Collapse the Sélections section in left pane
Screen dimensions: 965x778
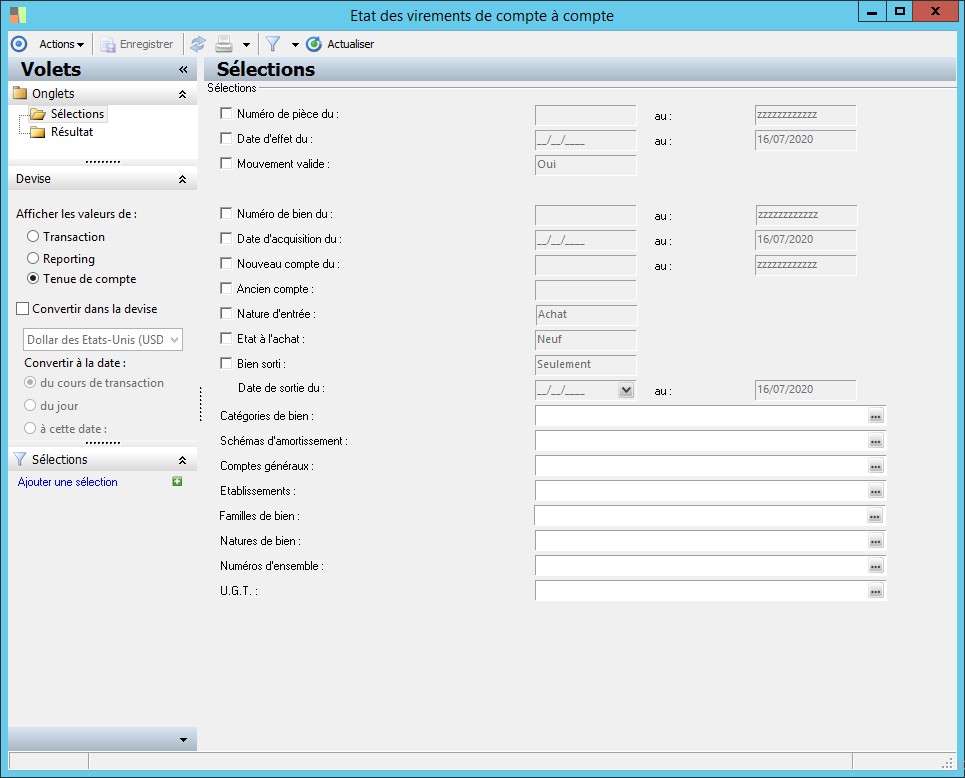pyautogui.click(x=182, y=460)
